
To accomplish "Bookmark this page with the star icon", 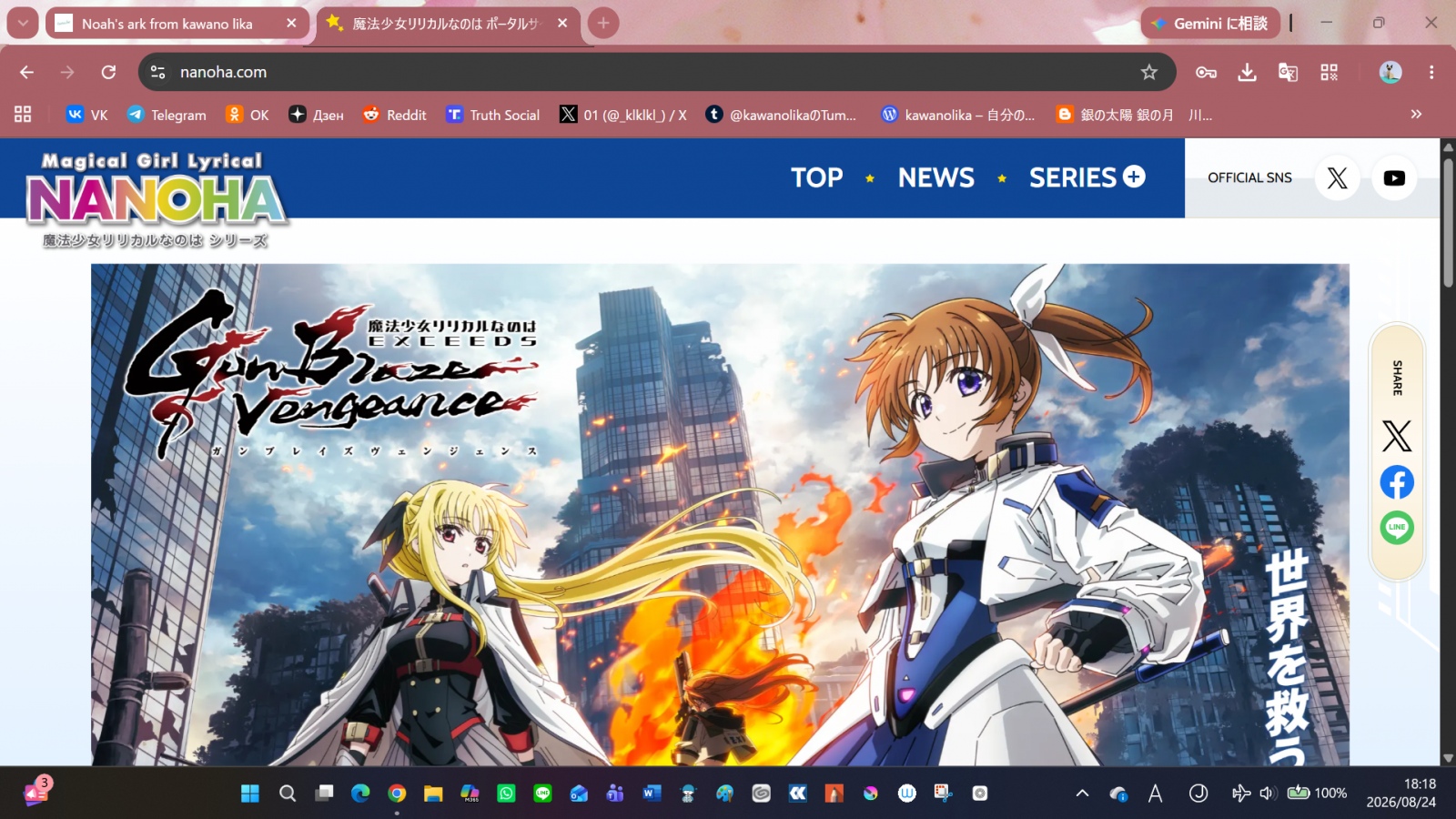I will coord(1149,72).
